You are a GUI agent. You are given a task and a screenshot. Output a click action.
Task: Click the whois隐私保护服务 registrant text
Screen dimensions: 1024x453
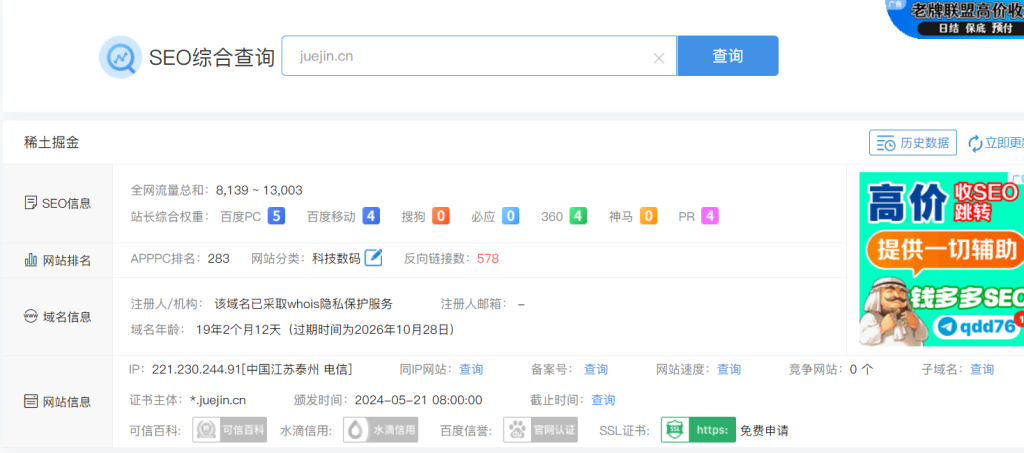pos(304,304)
